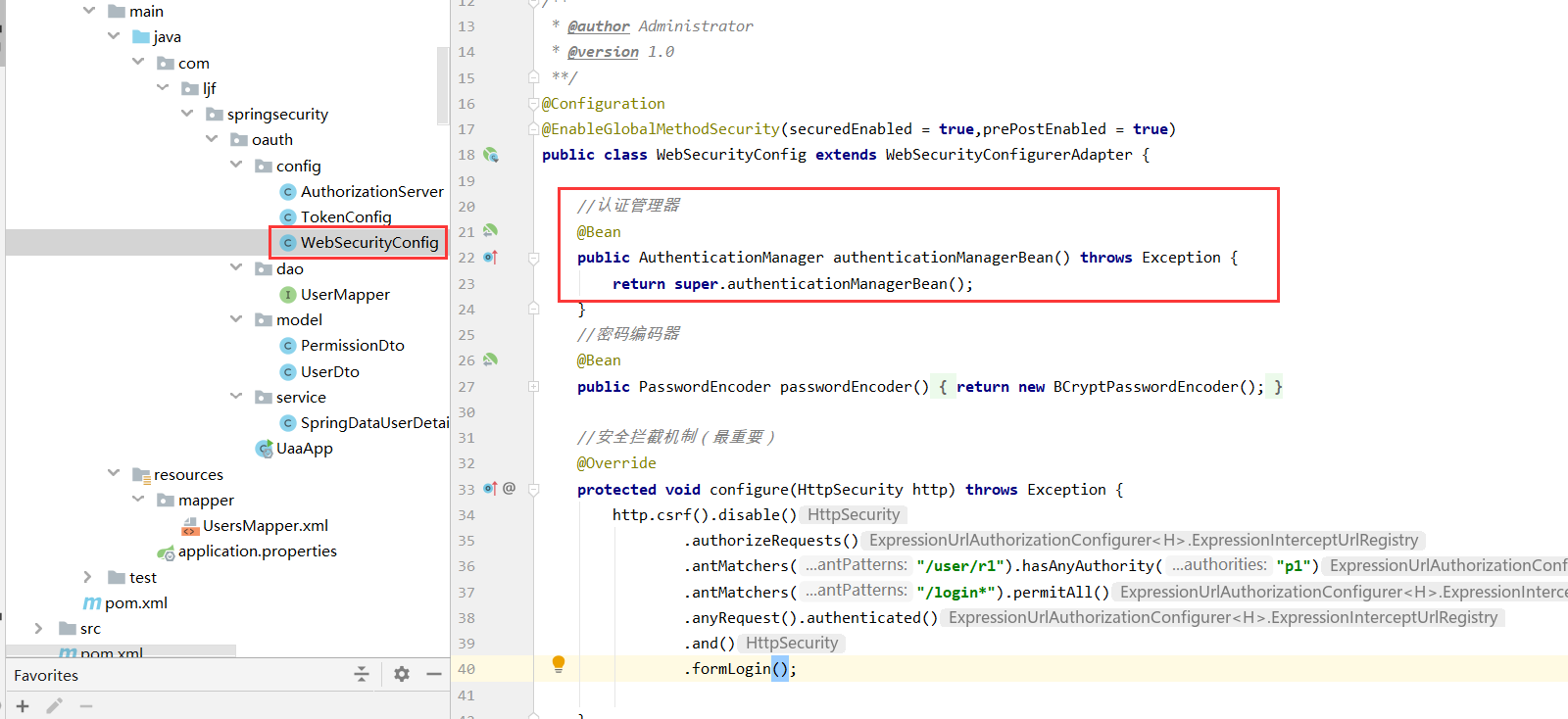Click the Spring bean gutter icon on line 21
The width and height of the screenshot is (1568, 719).
(x=490, y=231)
